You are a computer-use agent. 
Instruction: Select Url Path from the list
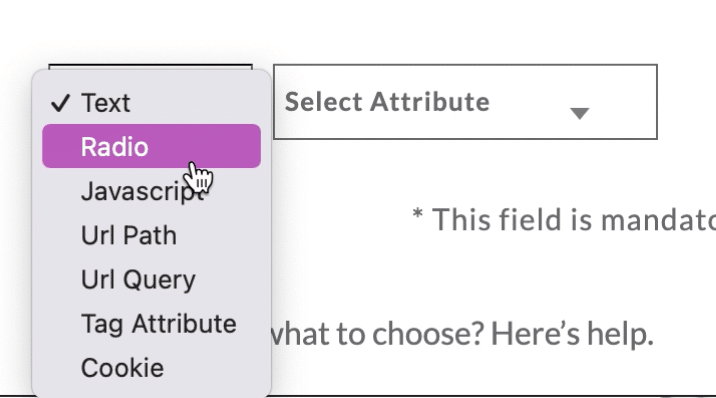151,235
